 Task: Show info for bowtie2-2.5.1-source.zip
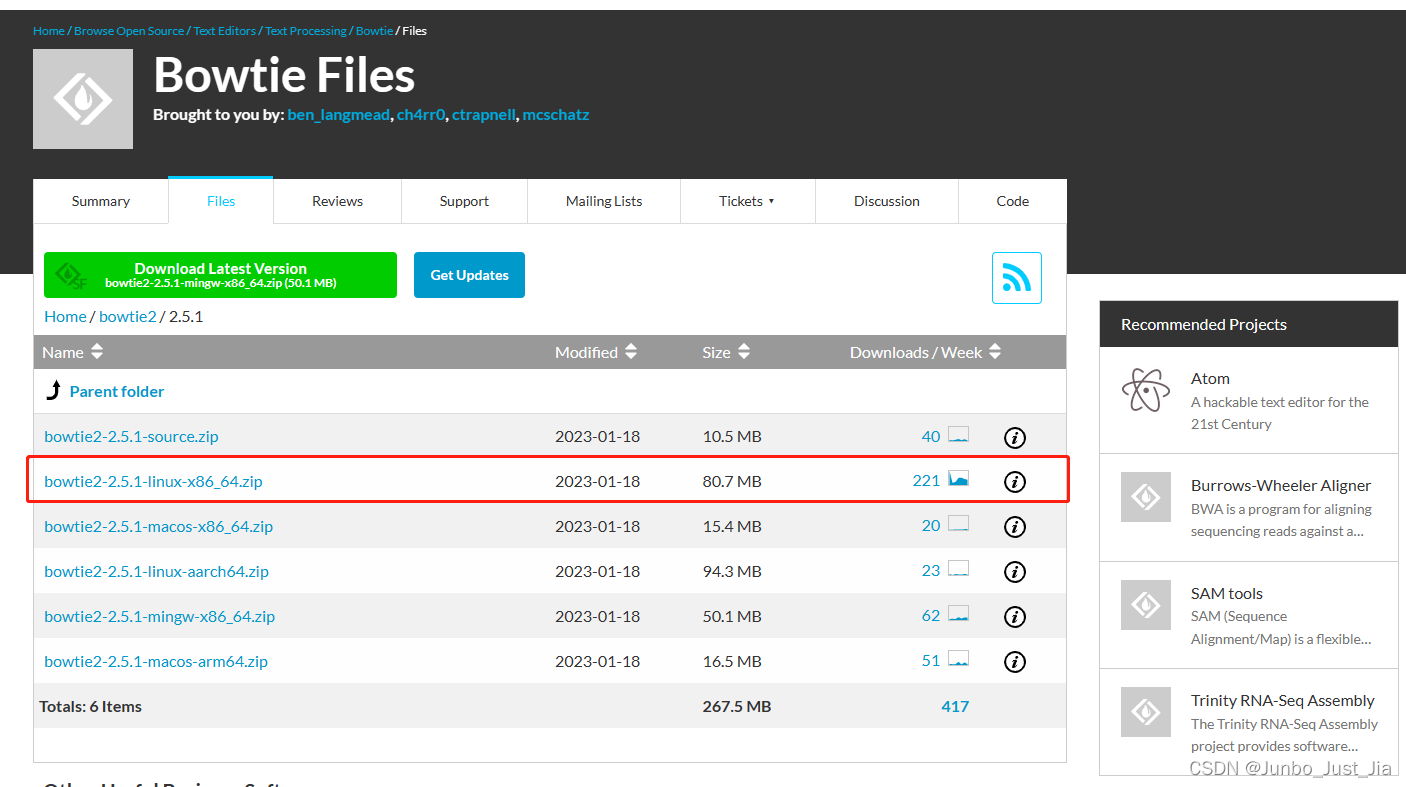click(1015, 437)
